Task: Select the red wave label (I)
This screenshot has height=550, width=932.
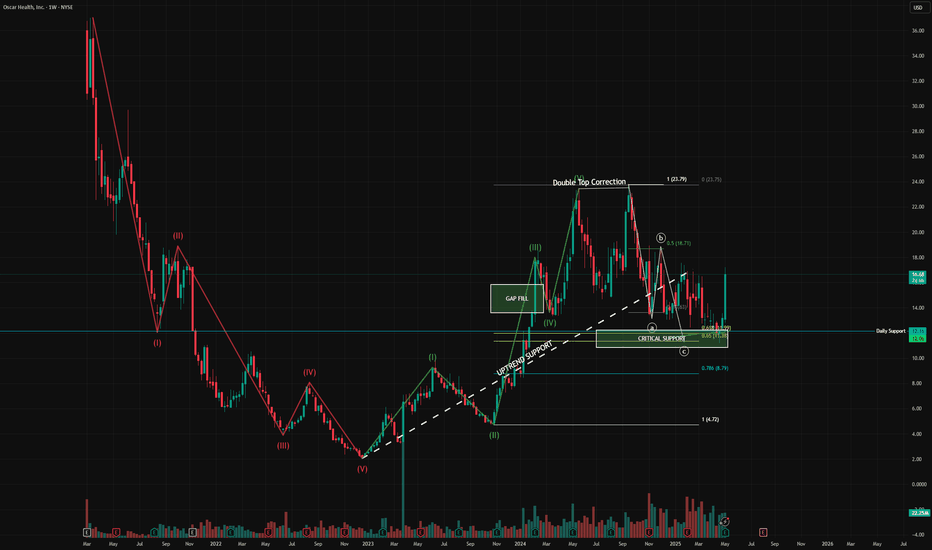Action: coord(157,343)
